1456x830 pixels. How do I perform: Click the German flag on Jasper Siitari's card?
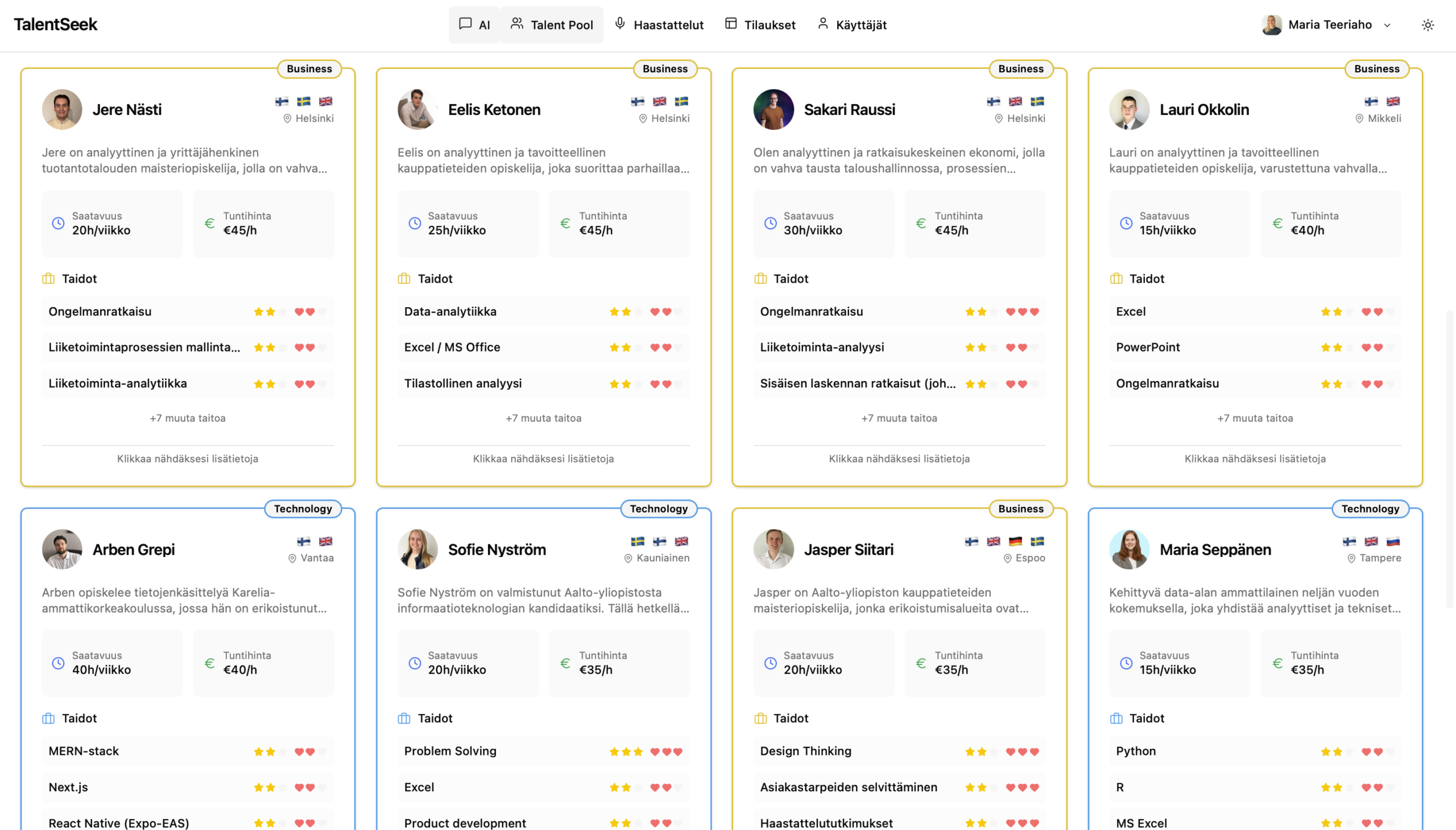1015,542
